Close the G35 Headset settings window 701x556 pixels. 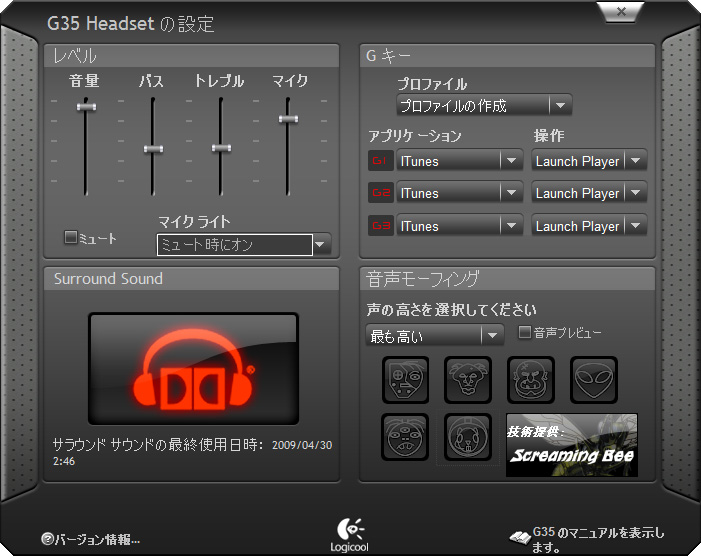pyautogui.click(x=621, y=12)
